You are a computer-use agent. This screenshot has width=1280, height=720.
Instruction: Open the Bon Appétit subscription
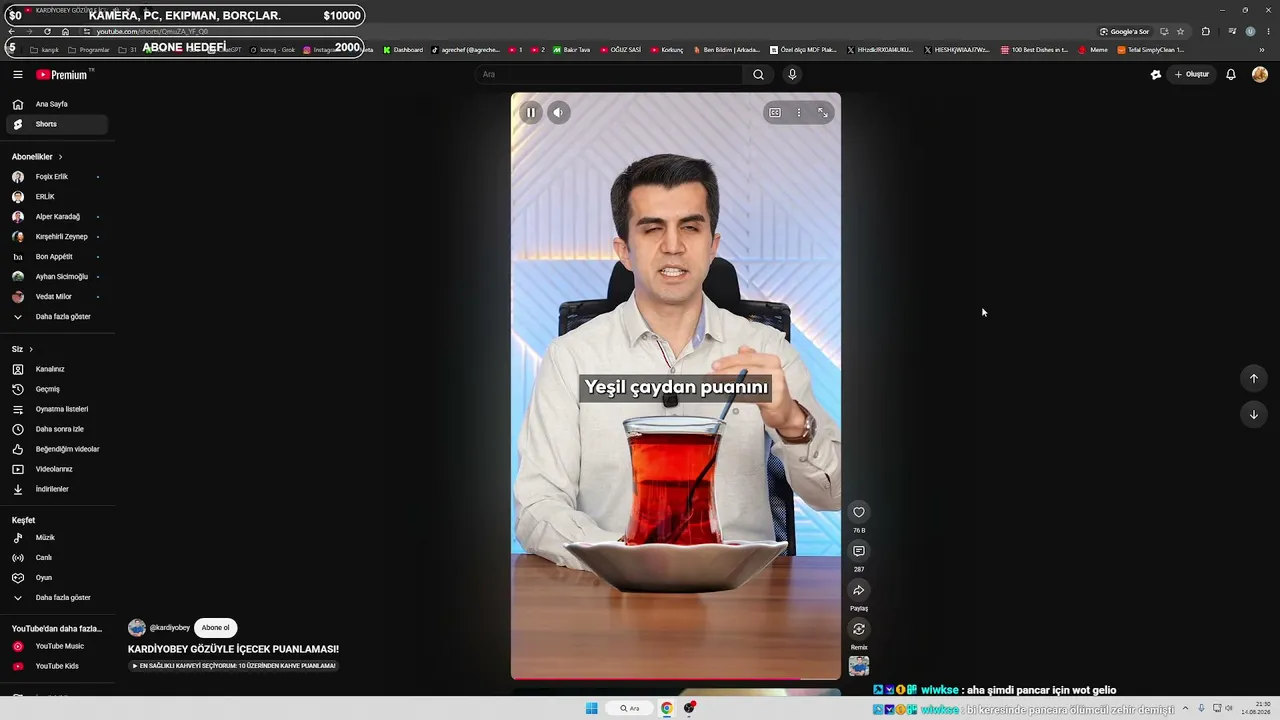[56, 257]
